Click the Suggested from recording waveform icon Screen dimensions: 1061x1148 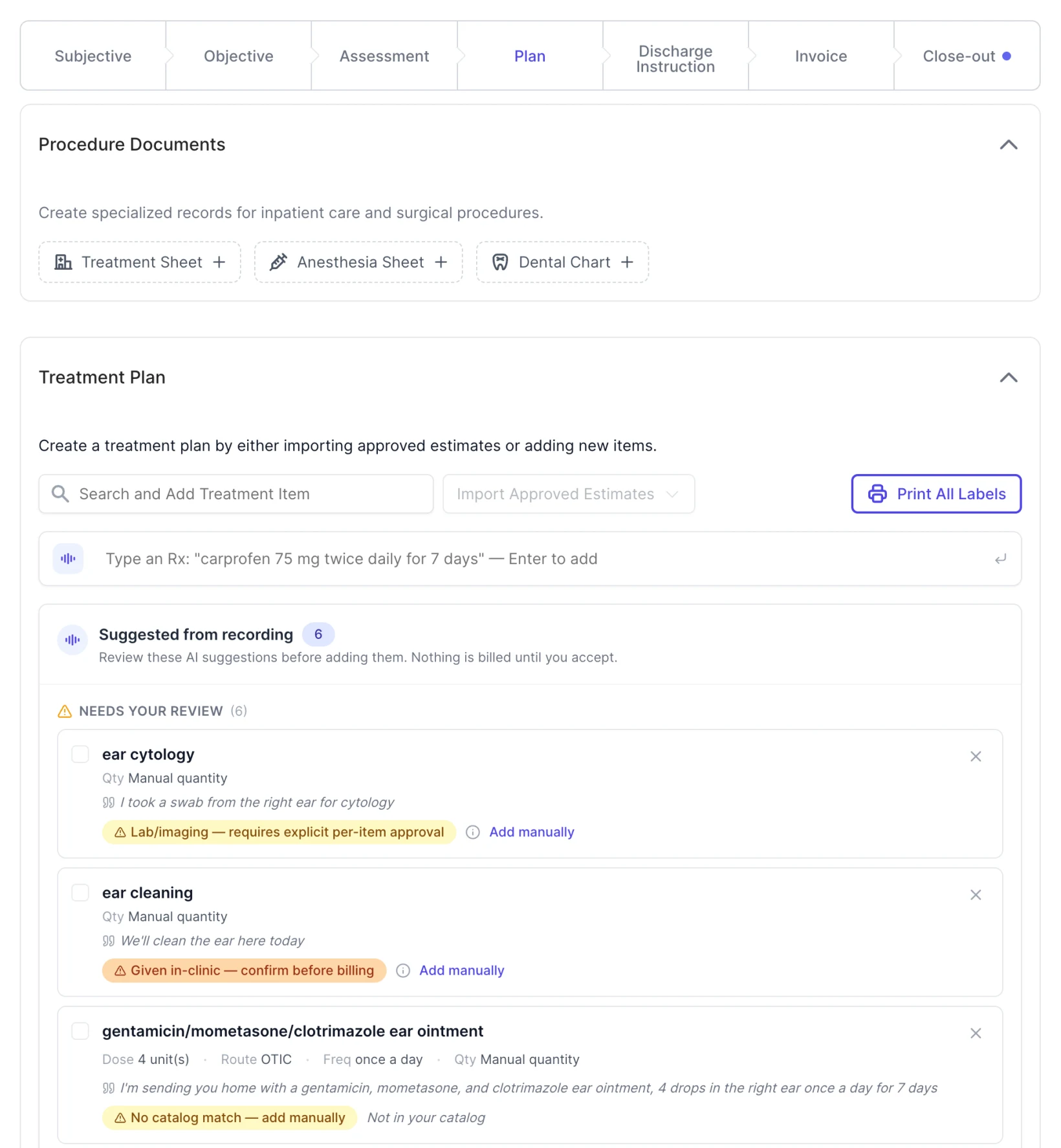[x=72, y=640]
